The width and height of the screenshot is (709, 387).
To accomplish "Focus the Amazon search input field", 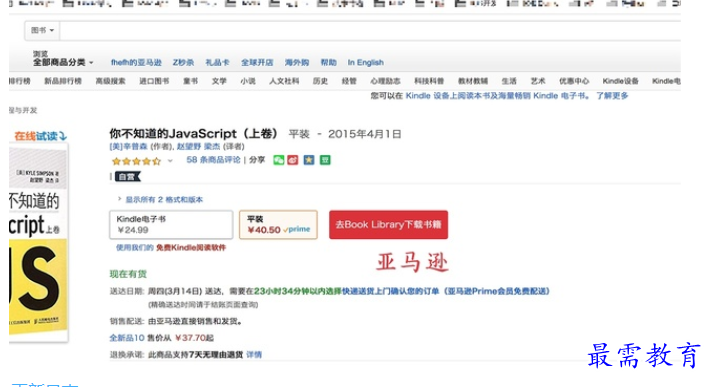I will pyautogui.click(x=370, y=30).
